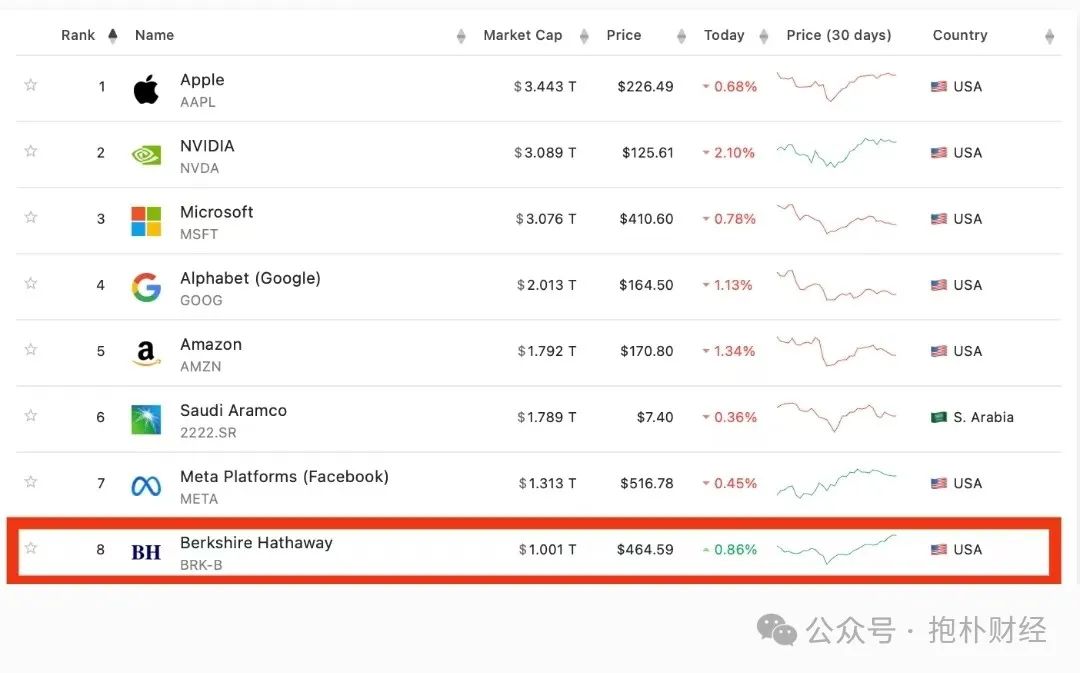Click the USA flag in Microsoft row

pyautogui.click(x=938, y=219)
